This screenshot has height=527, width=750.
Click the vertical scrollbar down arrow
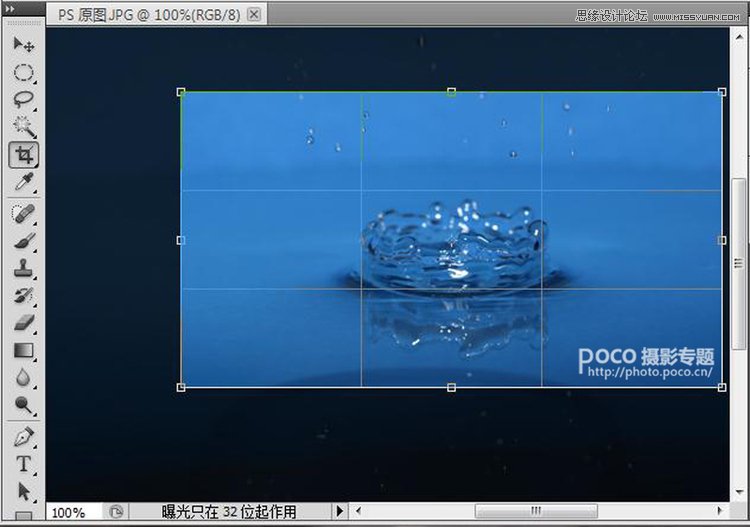[x=739, y=492]
